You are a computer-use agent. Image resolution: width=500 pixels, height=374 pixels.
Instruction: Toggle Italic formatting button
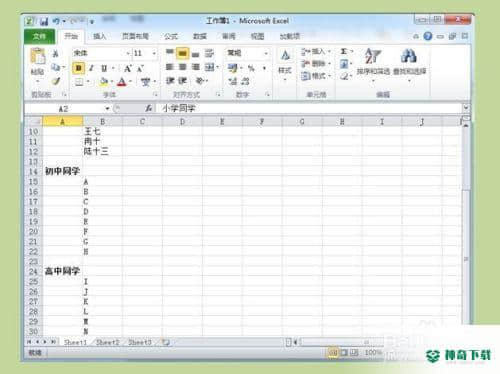coord(91,68)
